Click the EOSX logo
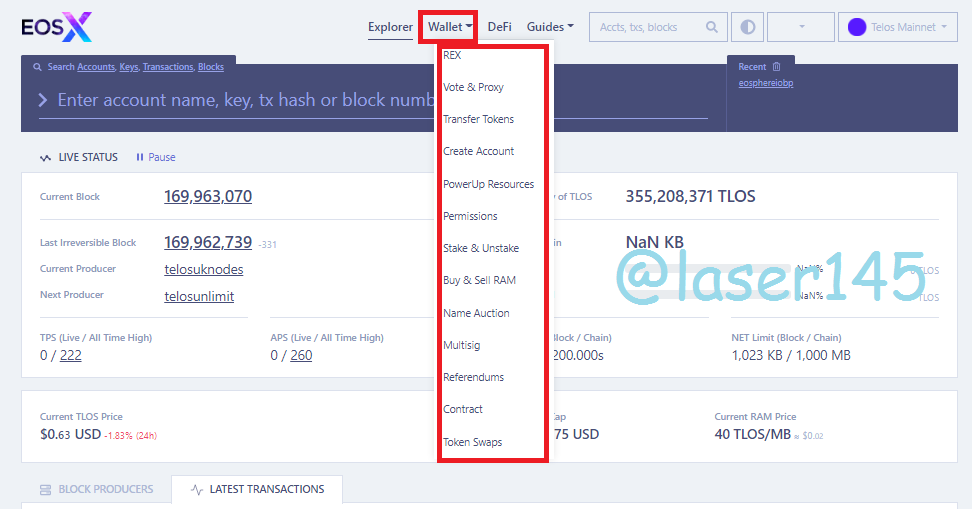Viewport: 972px width, 509px height. pyautogui.click(x=56, y=27)
